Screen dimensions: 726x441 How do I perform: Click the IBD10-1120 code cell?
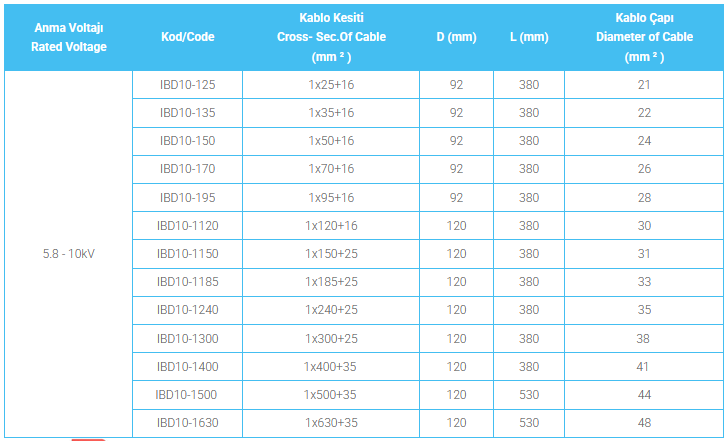click(187, 226)
